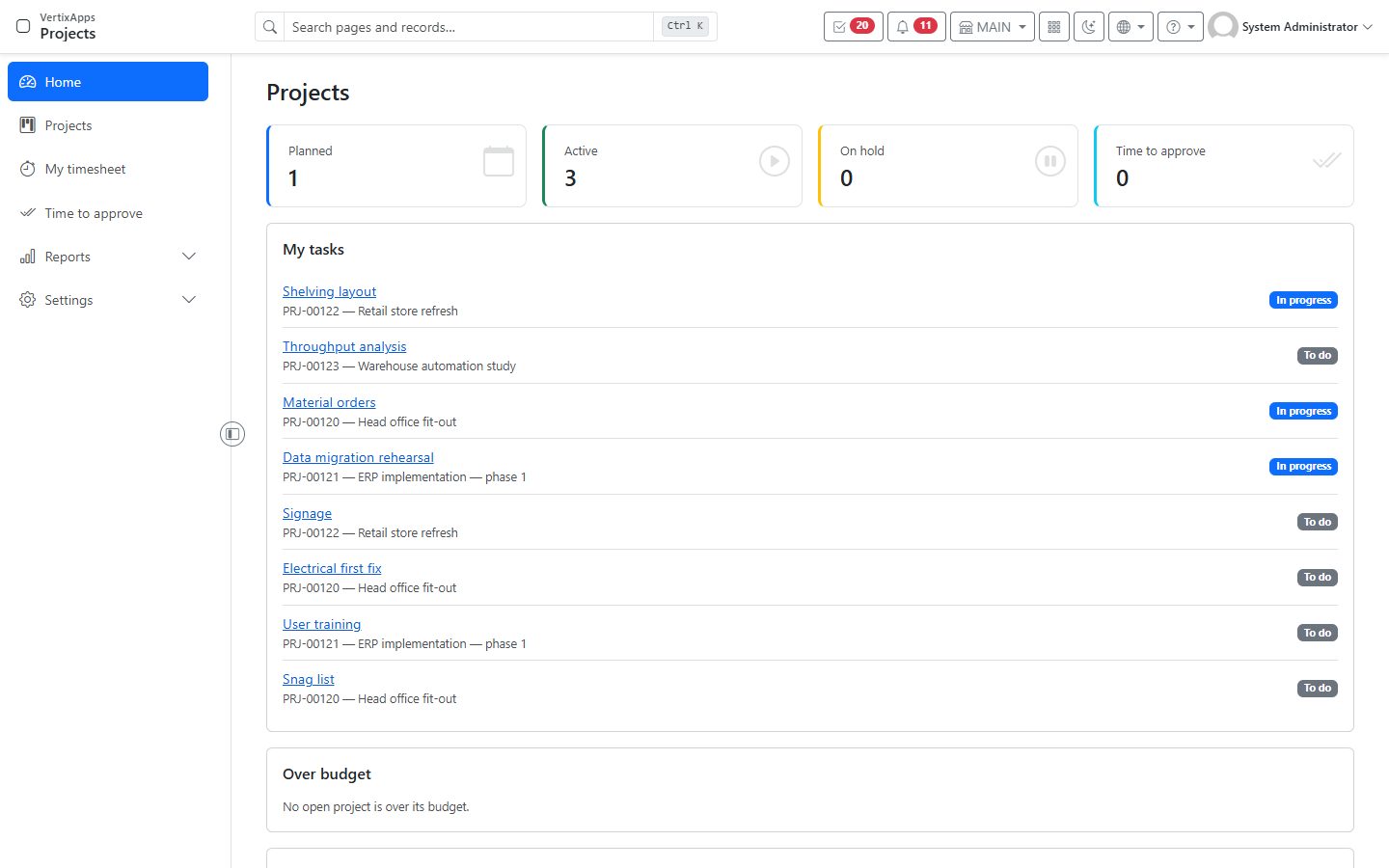This screenshot has width=1389, height=868.
Task: Click In progress badge for Material orders
Action: pyautogui.click(x=1303, y=411)
